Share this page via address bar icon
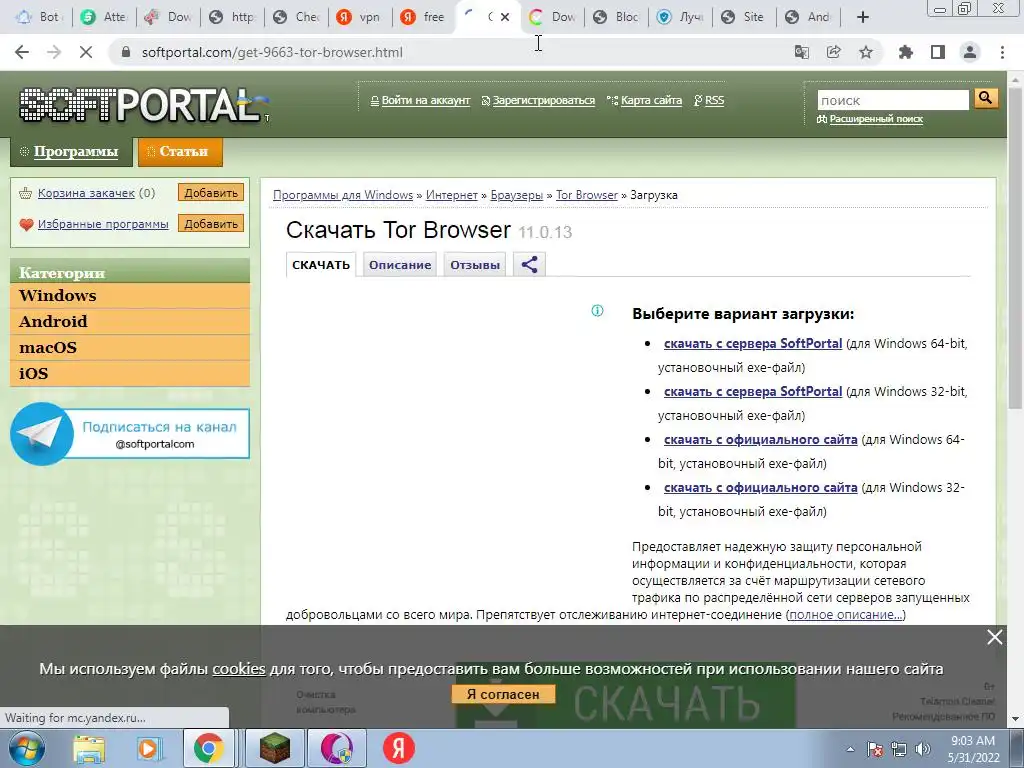 834,52
